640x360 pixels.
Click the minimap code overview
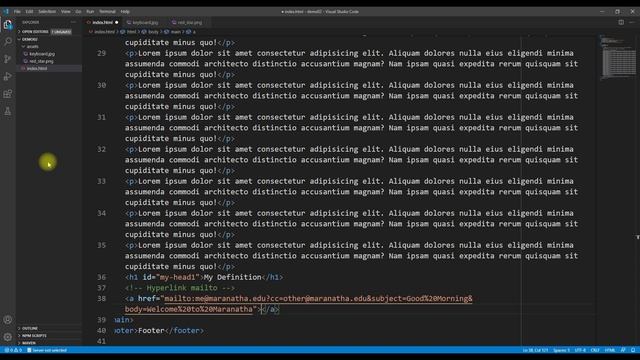click(618, 57)
